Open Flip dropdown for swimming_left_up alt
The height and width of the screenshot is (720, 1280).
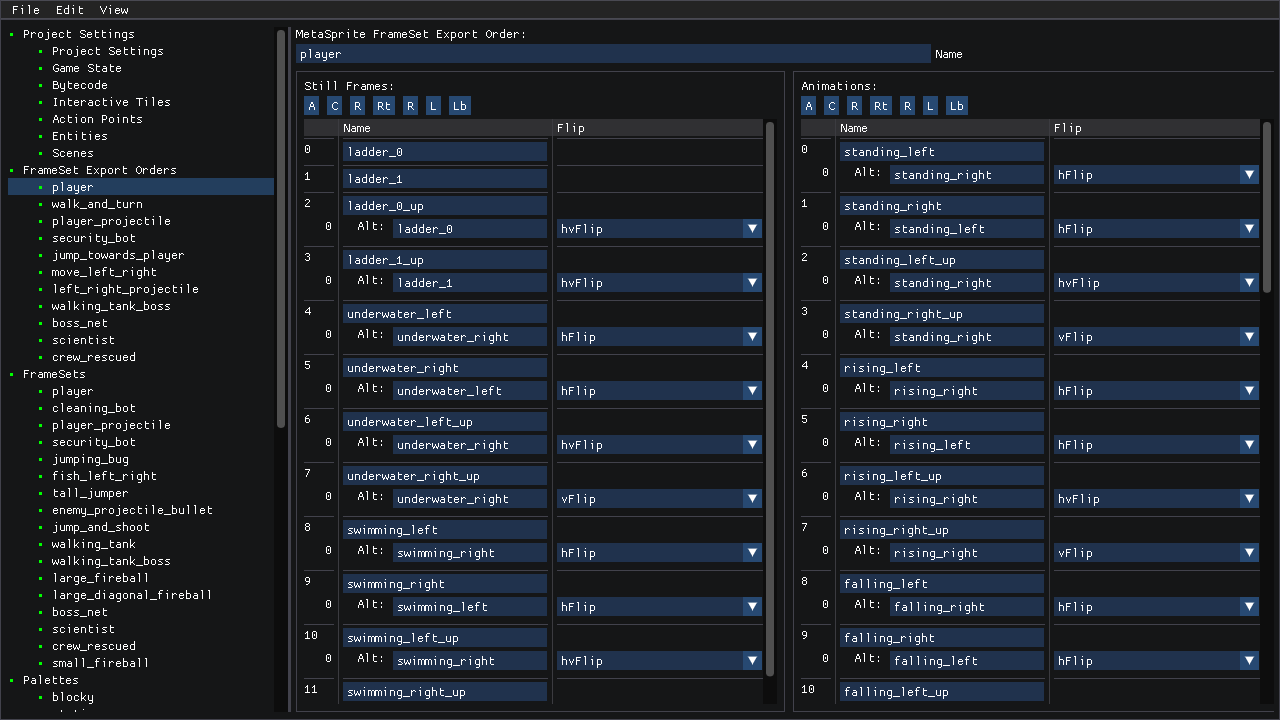(659, 661)
